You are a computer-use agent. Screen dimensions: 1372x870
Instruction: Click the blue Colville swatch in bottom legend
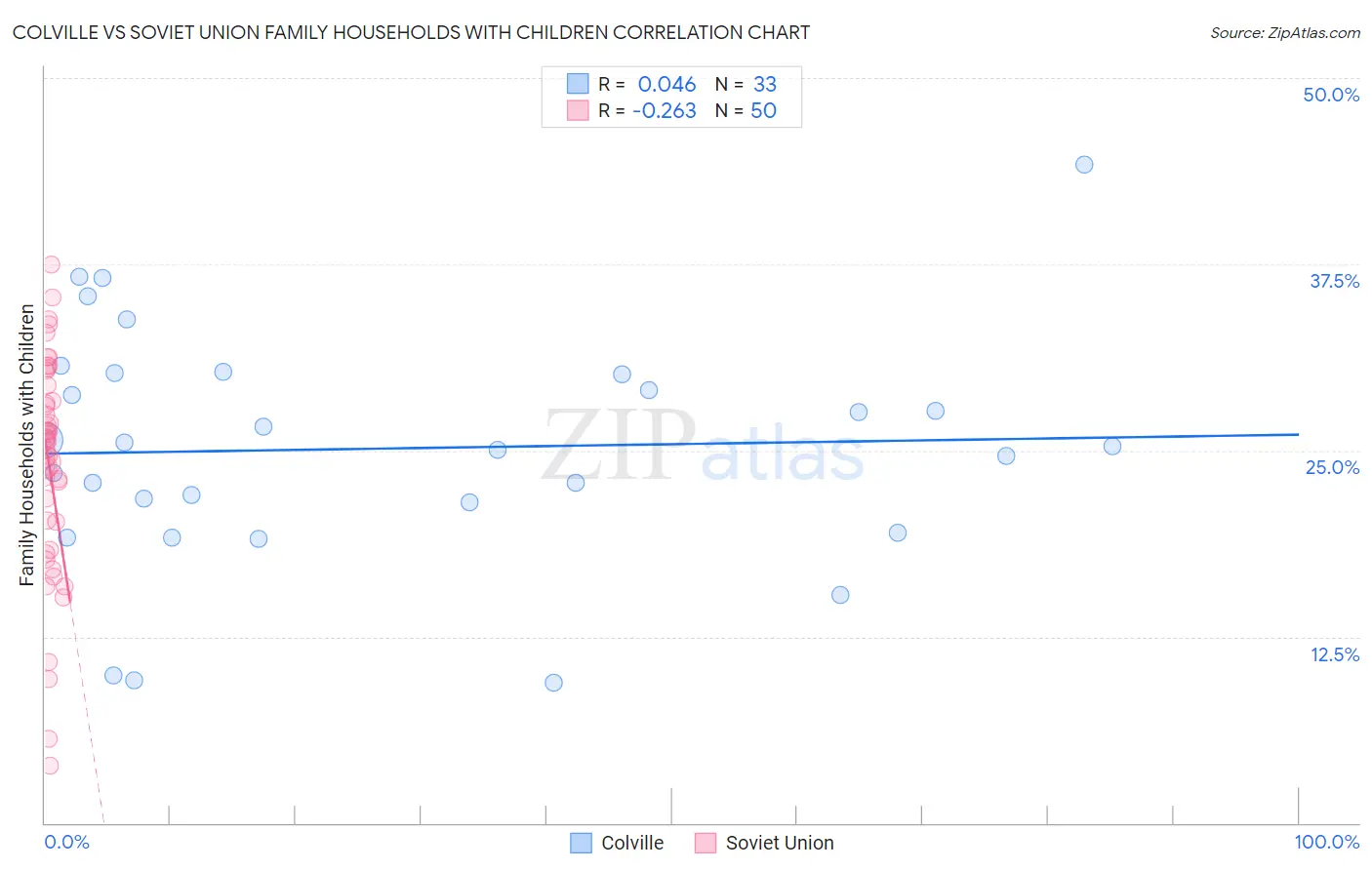point(581,843)
